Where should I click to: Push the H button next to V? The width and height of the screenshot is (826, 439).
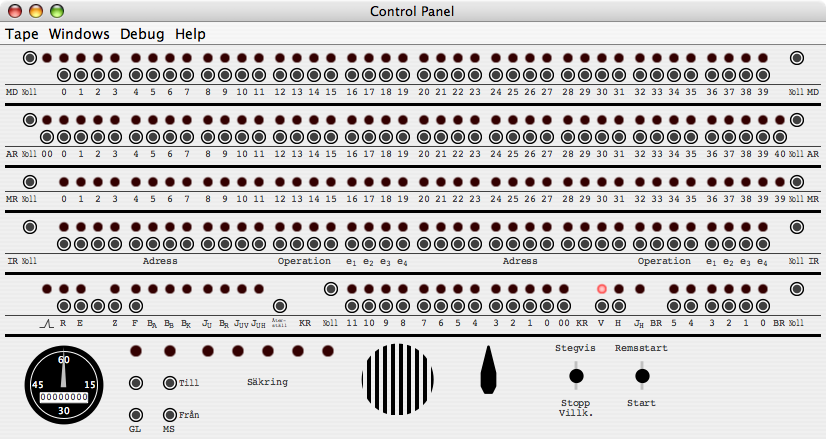pos(619,306)
